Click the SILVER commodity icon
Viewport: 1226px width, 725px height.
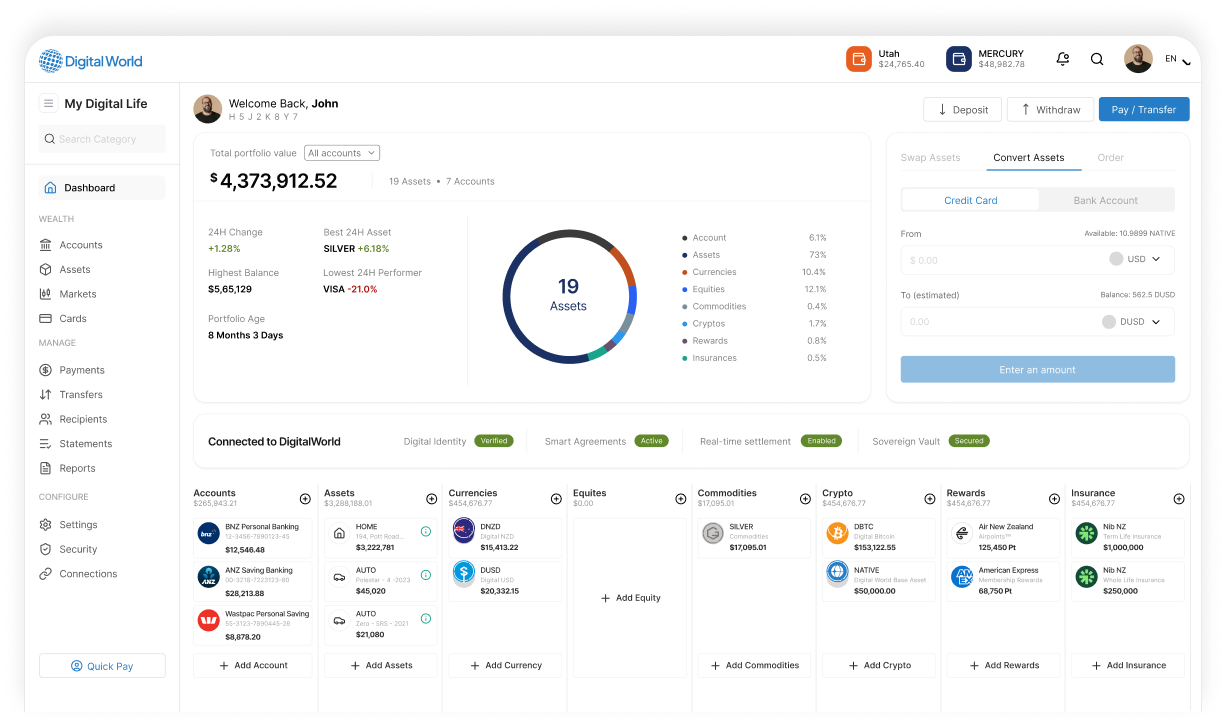713,533
